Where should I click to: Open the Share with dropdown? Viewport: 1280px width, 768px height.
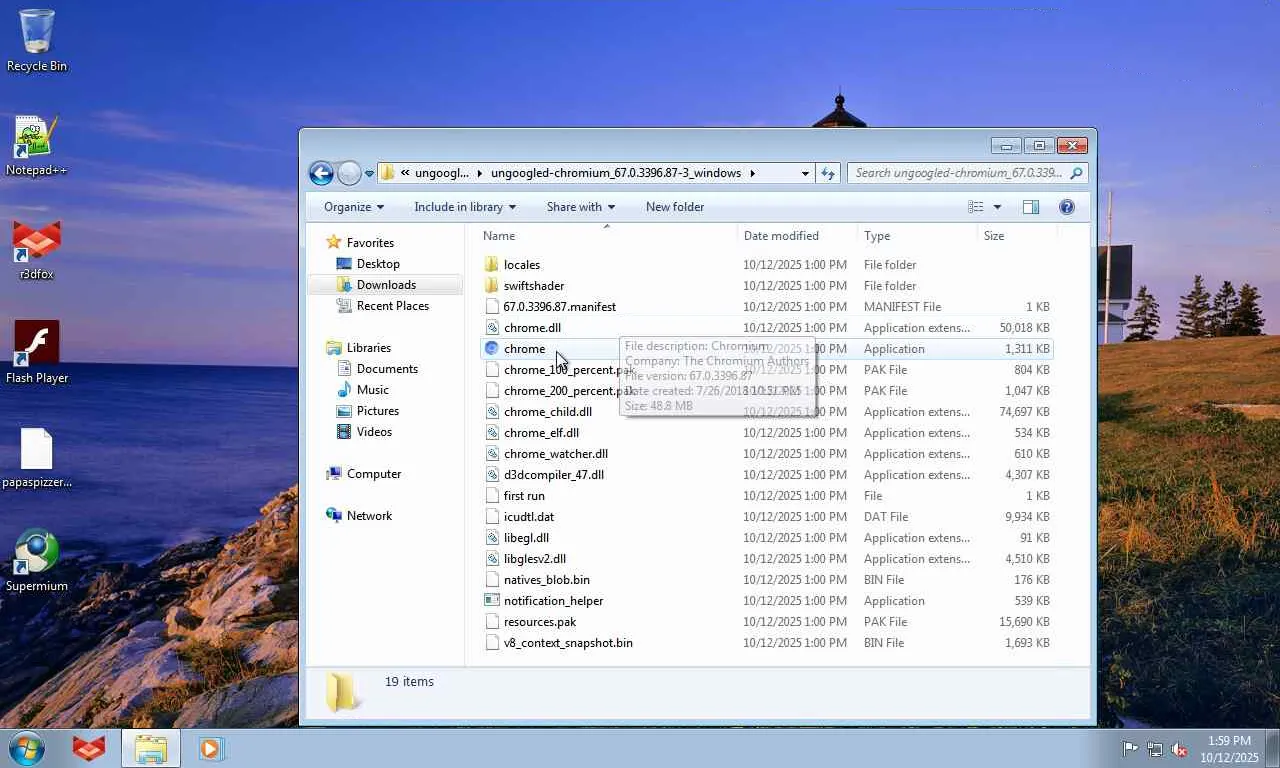[x=581, y=207]
